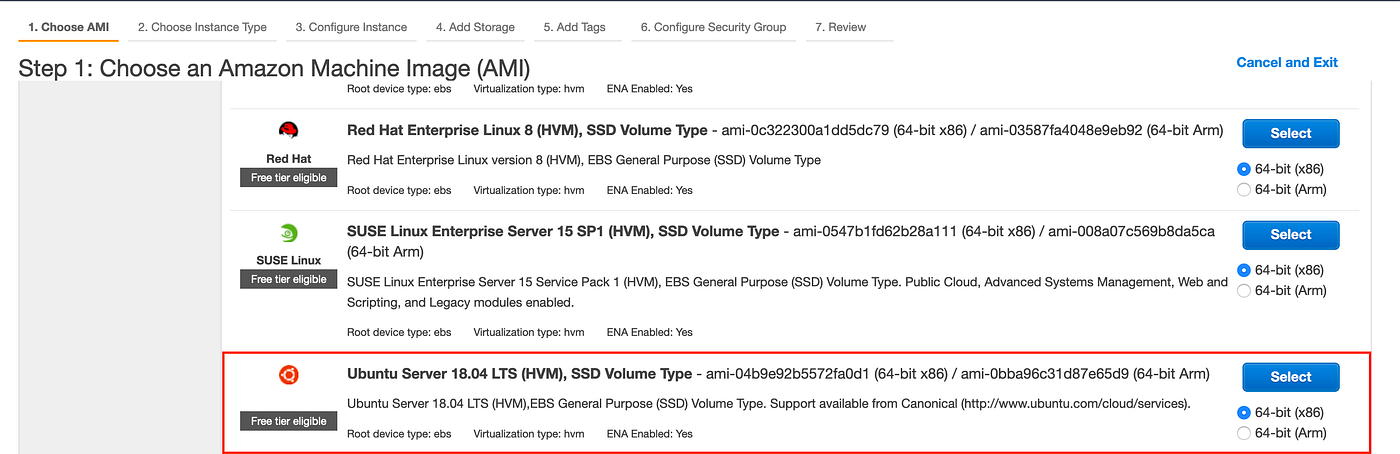Click 'Root device type: ebs' in SUSE row
The height and width of the screenshot is (454, 1400).
pos(399,332)
